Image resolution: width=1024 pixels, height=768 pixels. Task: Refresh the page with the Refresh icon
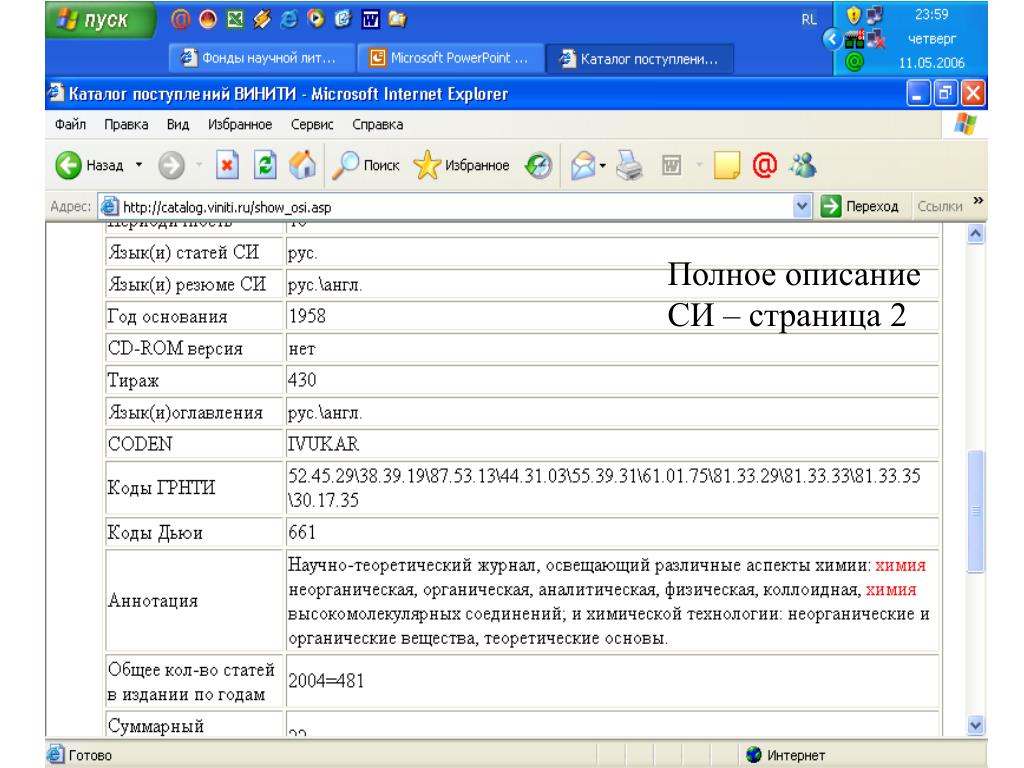coord(265,165)
